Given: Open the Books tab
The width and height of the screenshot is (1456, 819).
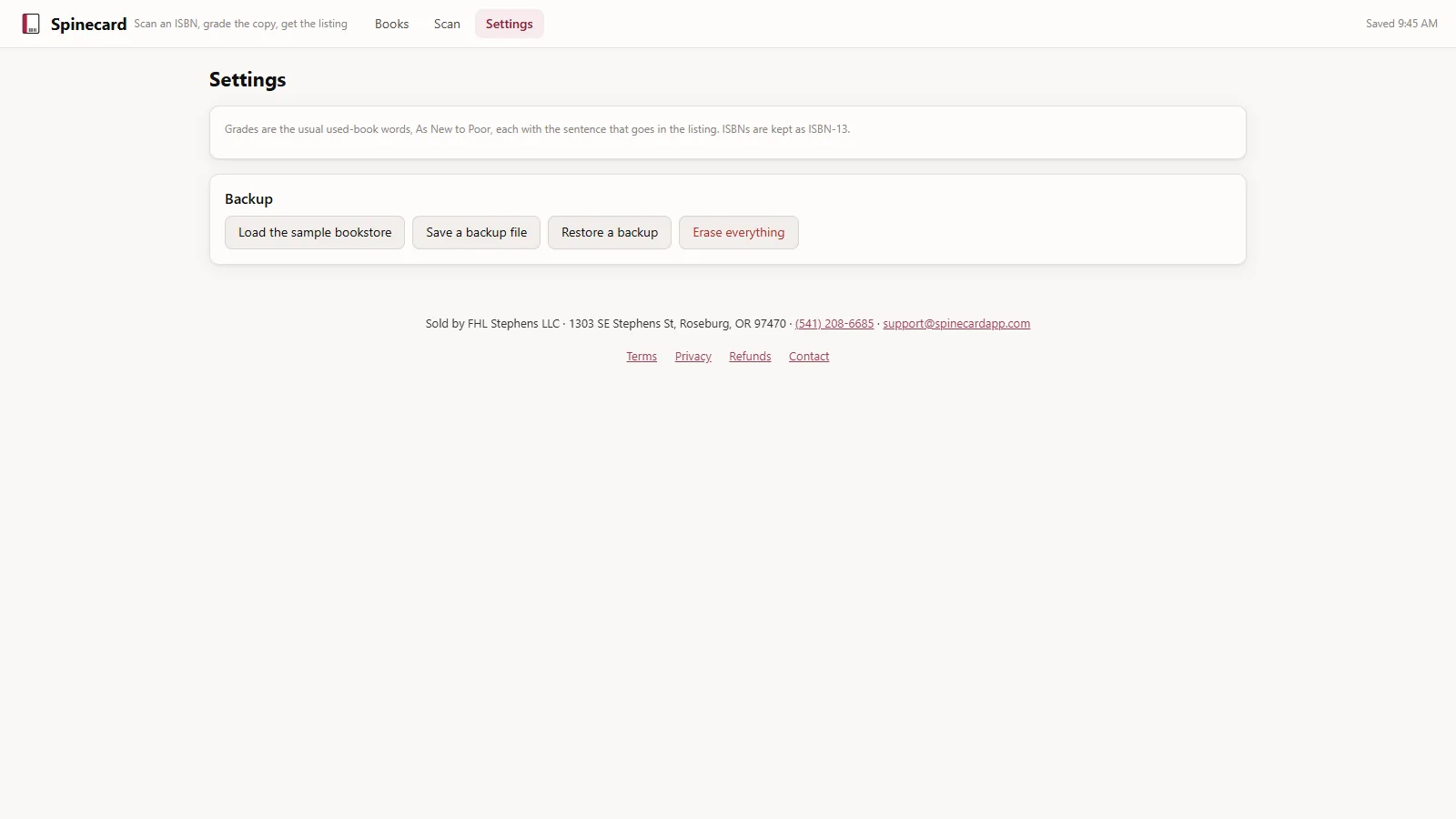Looking at the screenshot, I should 391,24.
